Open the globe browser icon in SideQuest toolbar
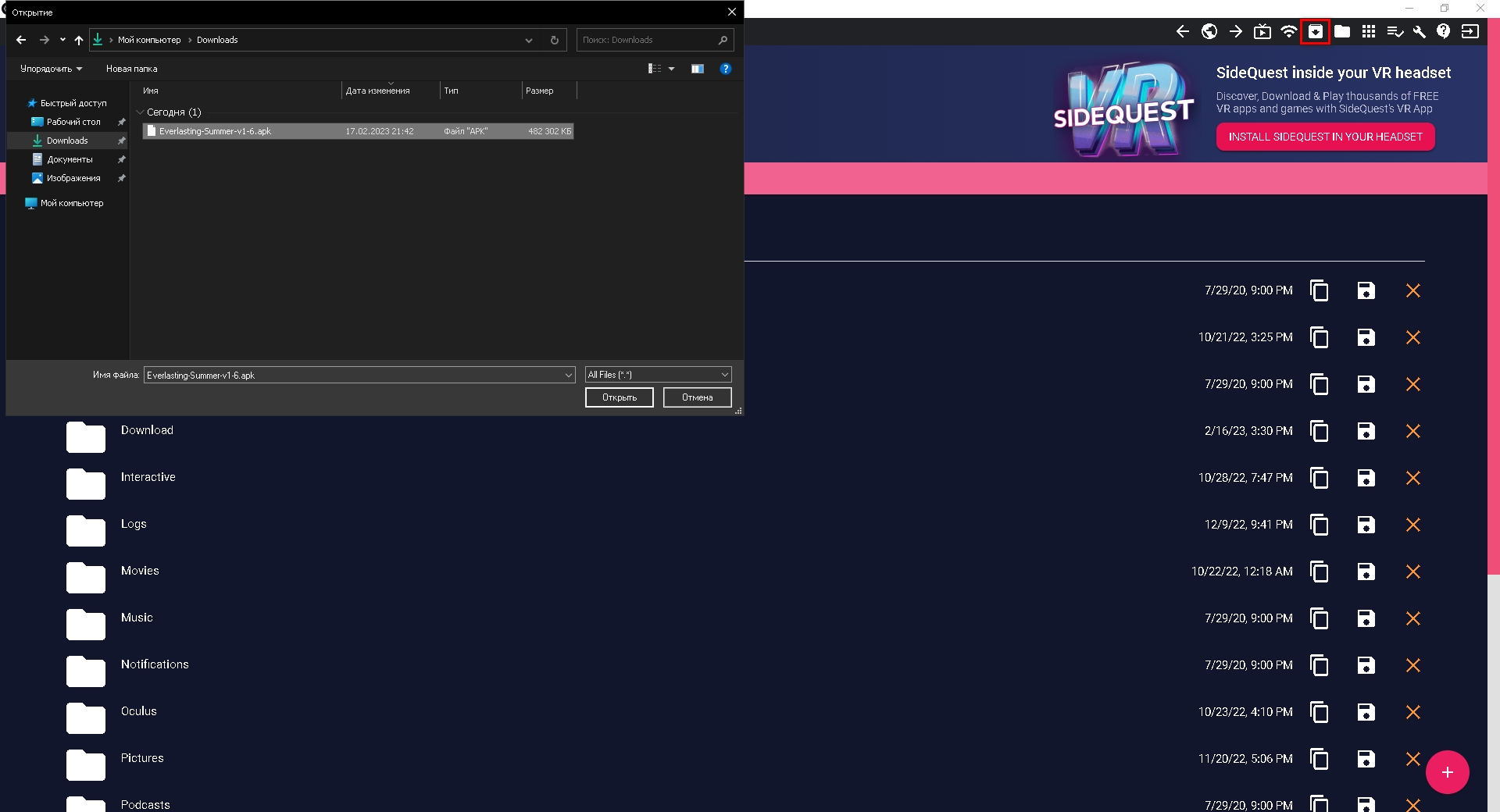The height and width of the screenshot is (812, 1500). [x=1209, y=31]
